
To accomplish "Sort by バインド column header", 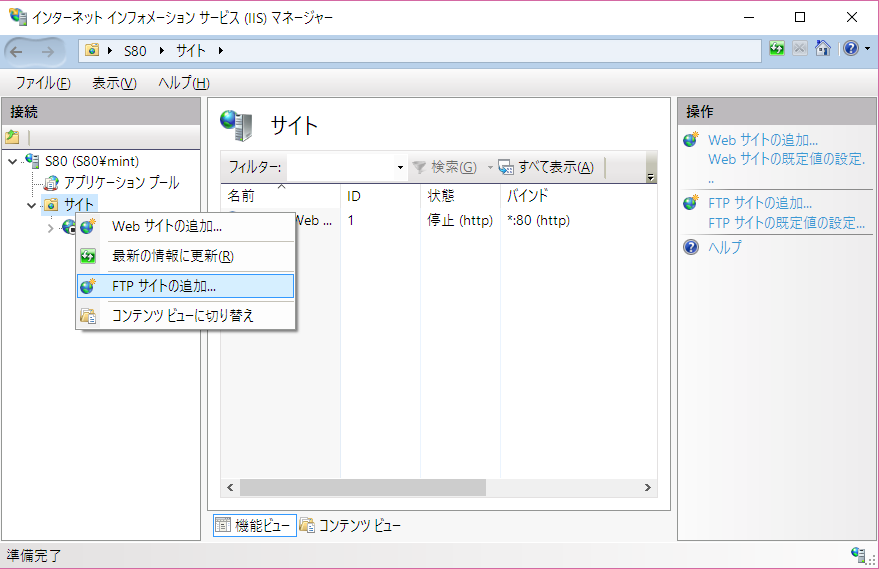I will coord(579,196).
